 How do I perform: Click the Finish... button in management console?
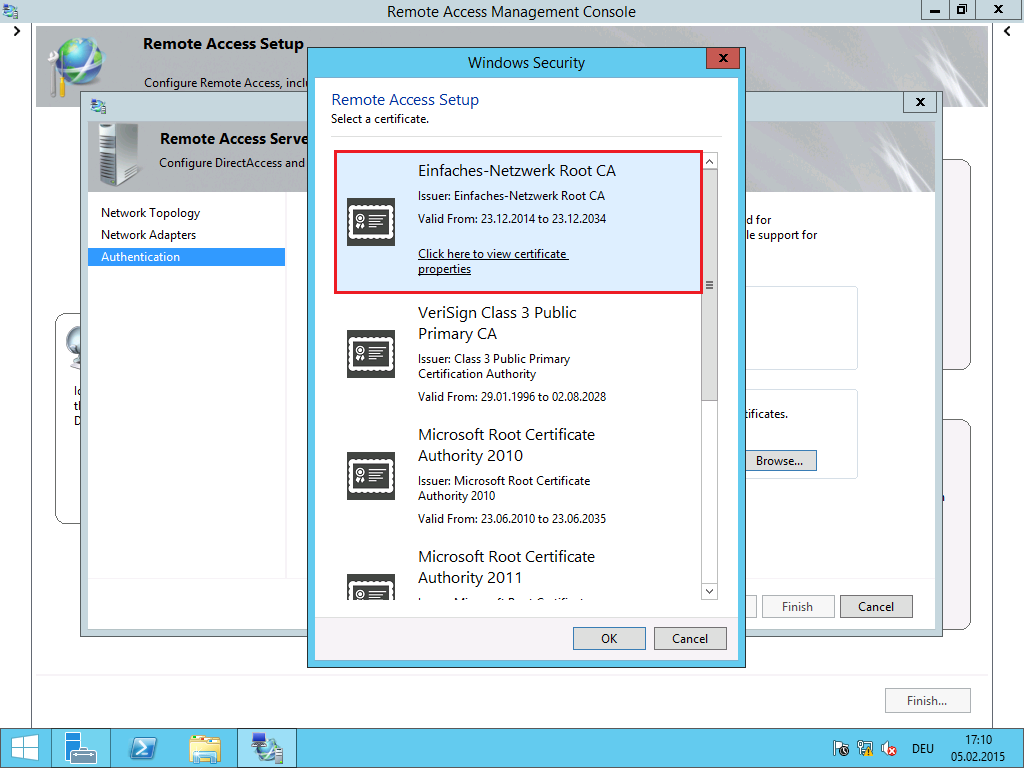coord(927,701)
